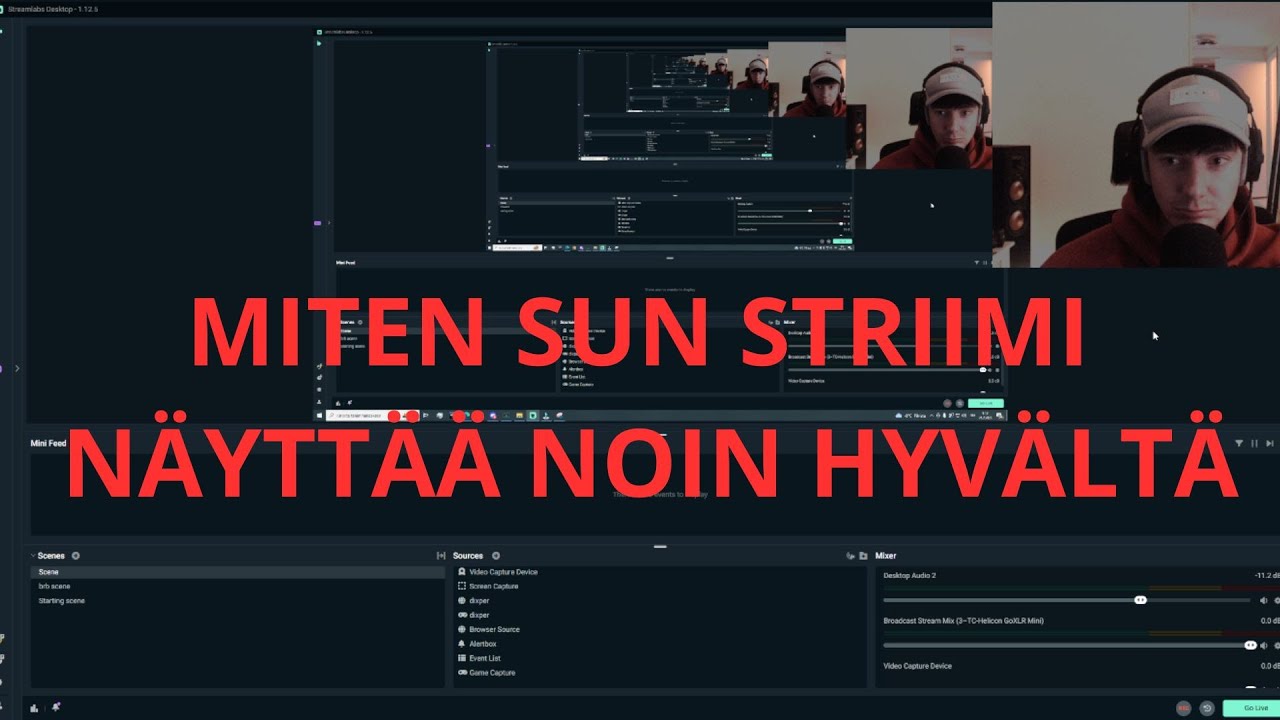Collapse the Scenes collection dropdown arrow
This screenshot has height=720, width=1280.
click(33, 556)
